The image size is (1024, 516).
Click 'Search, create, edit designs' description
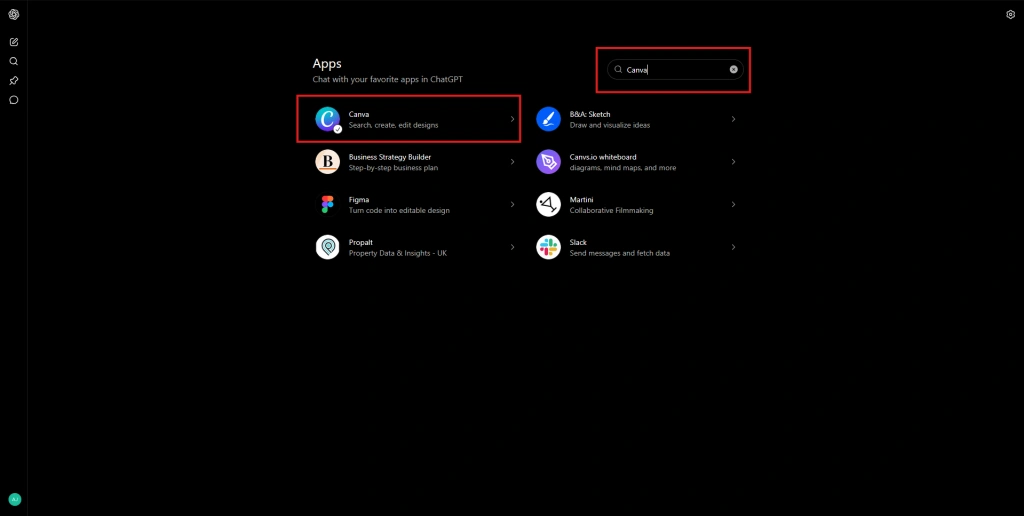[393, 125]
